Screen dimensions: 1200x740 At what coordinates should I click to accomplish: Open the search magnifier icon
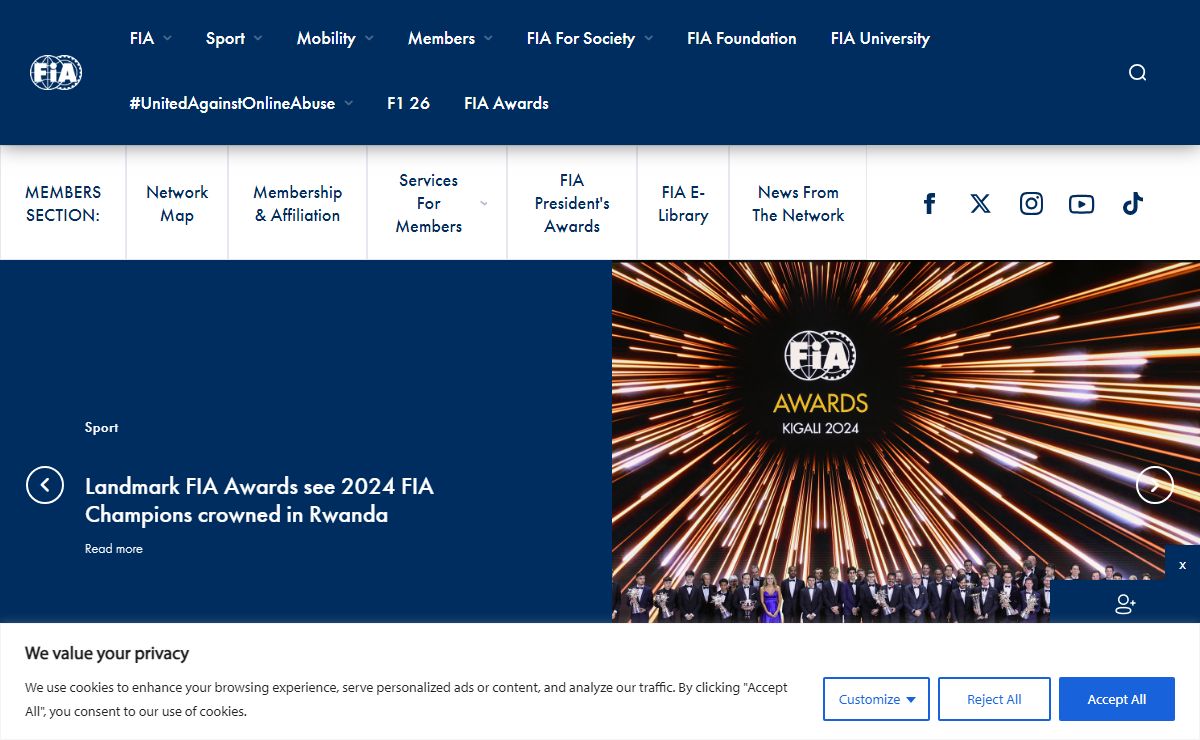[x=1137, y=72]
